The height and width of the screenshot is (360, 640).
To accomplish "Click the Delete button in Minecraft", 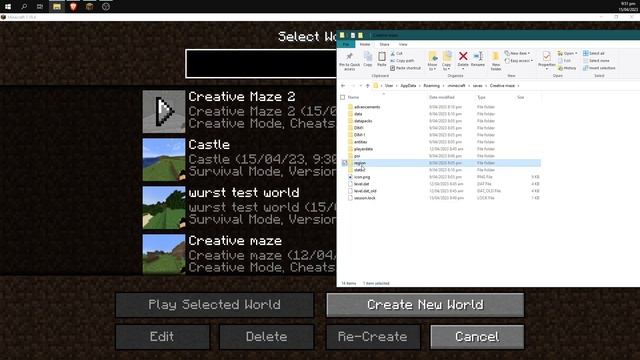I will 267,337.
